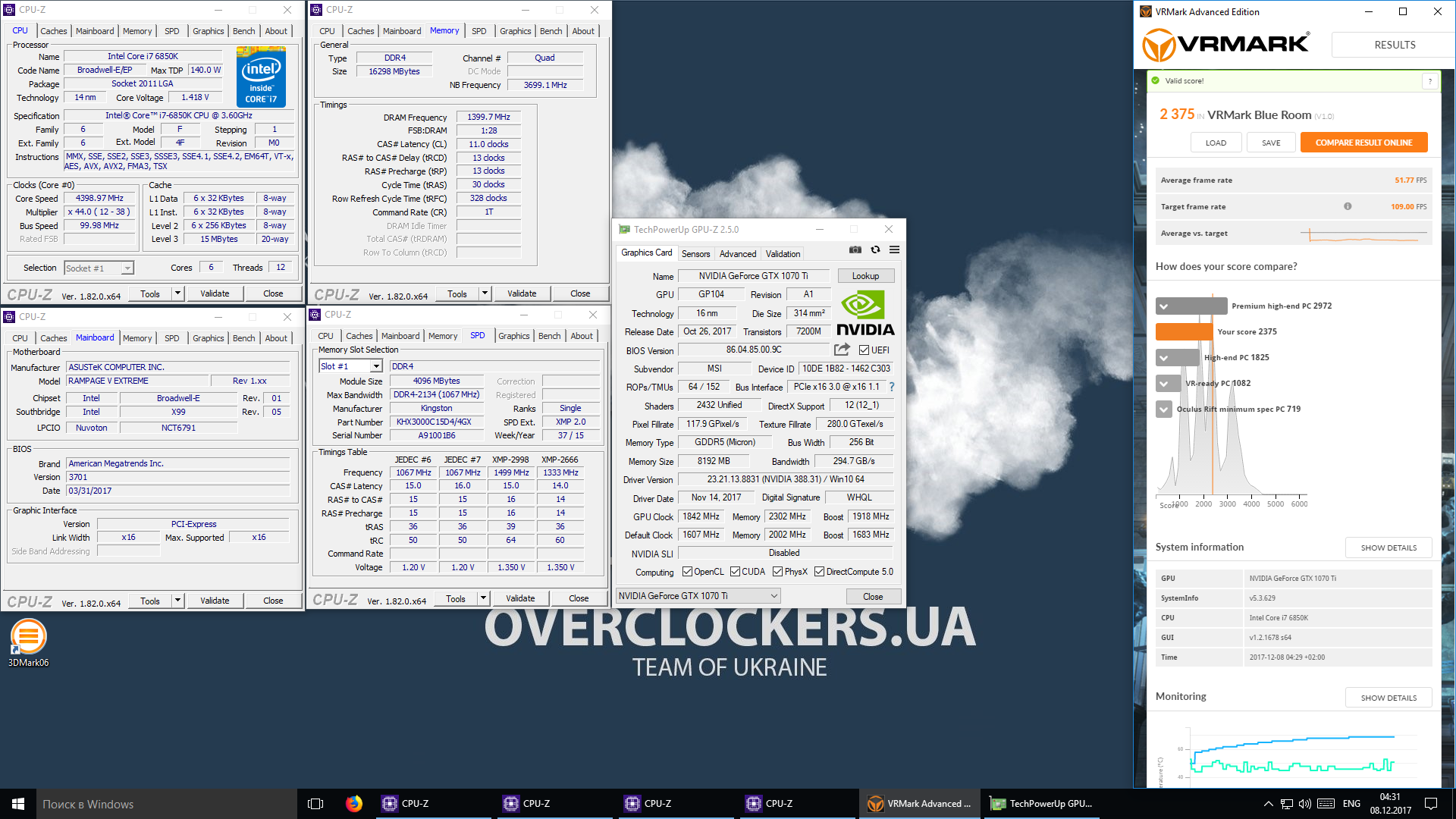Screen dimensions: 1456x819
Task: Open Graphics tab in SPD CPU-Z window
Action: pyautogui.click(x=514, y=336)
